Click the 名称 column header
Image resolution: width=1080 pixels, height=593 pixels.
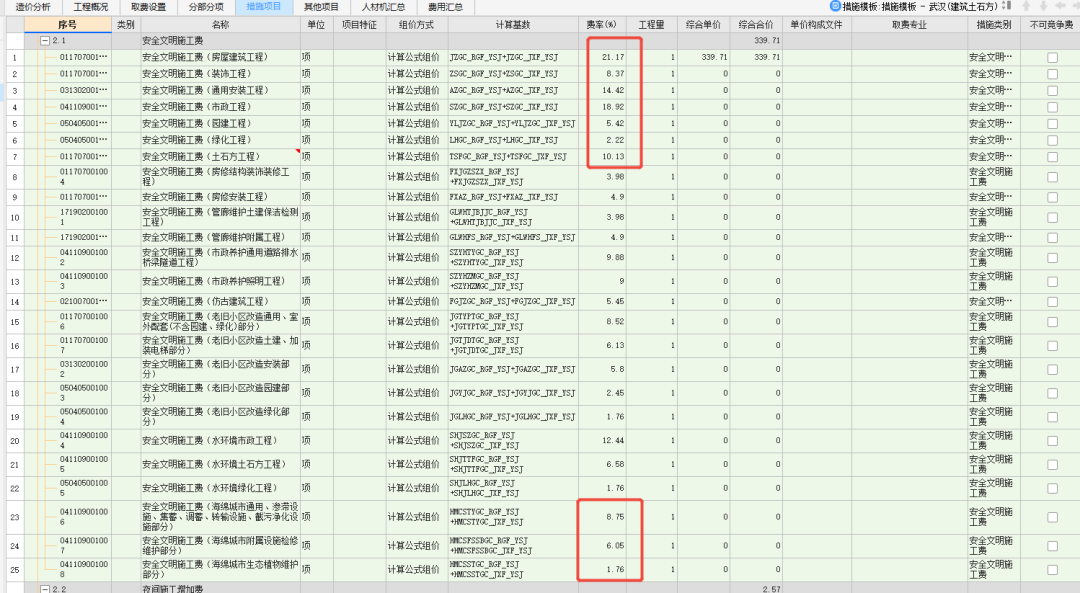pos(220,25)
